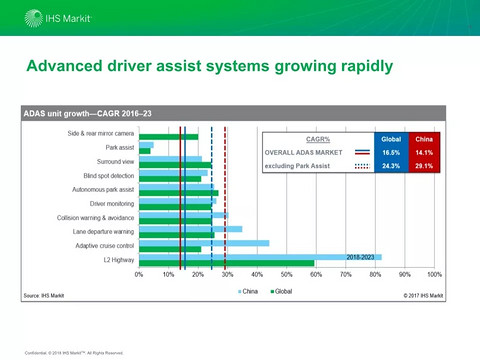Viewport: 480px width, 360px height.
Task: Click the CAGR% underlined heading
Action: point(318,139)
